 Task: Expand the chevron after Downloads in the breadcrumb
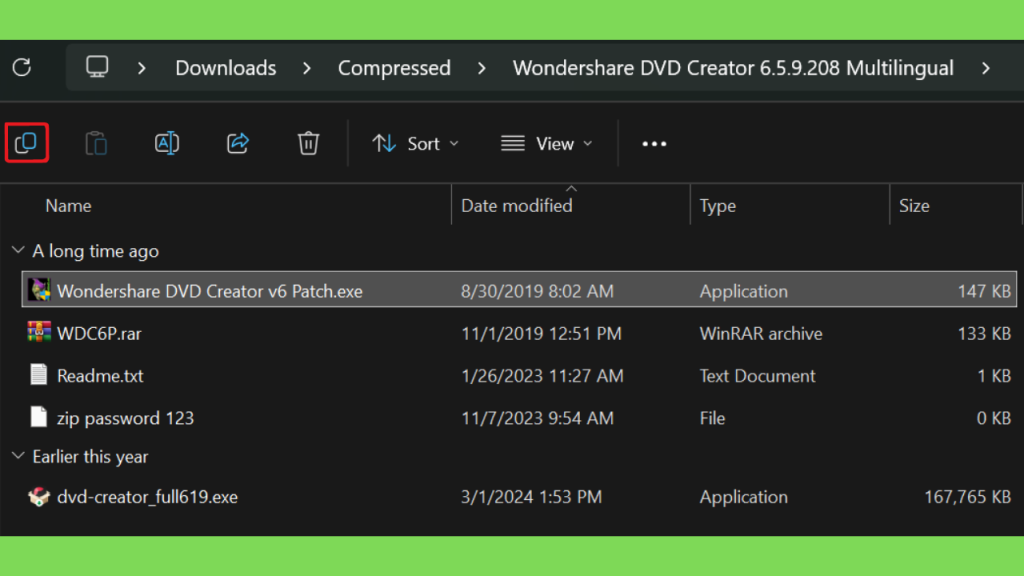[x=307, y=68]
